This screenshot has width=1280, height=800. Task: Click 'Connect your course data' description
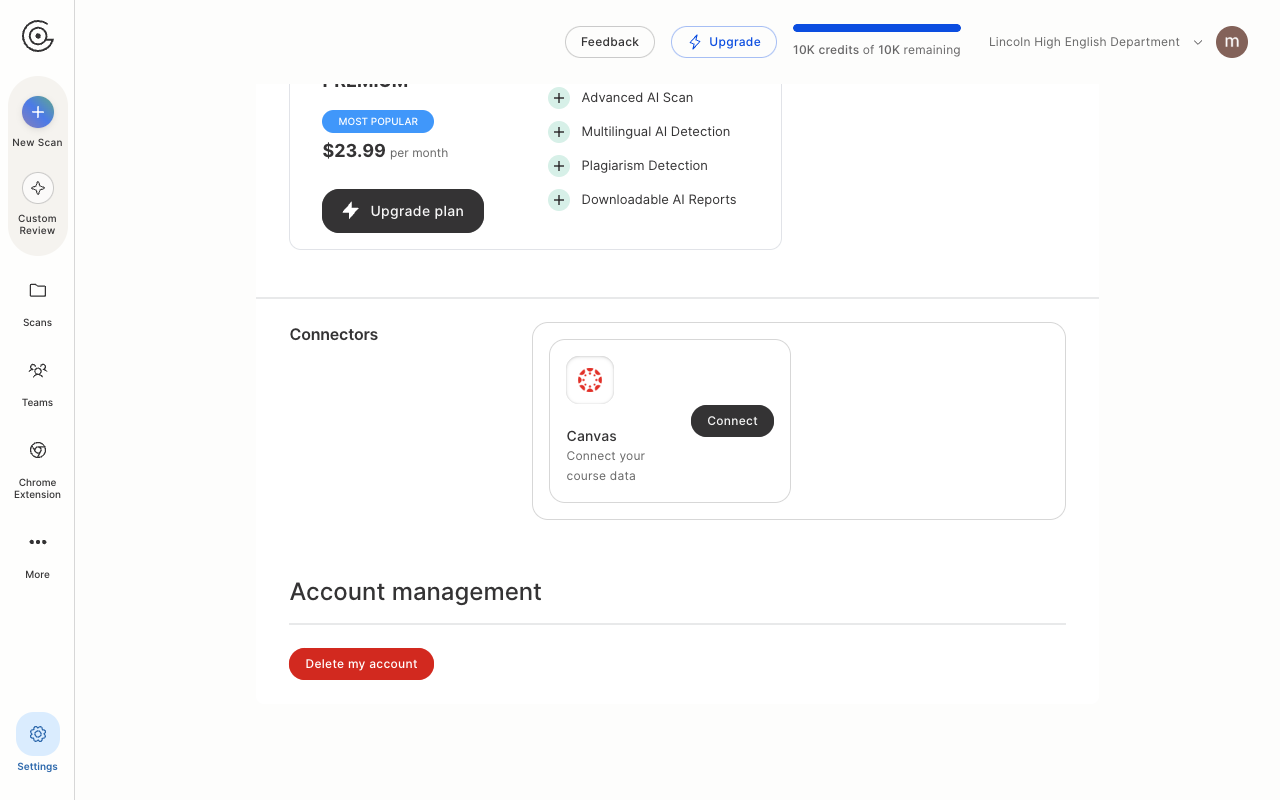606,466
